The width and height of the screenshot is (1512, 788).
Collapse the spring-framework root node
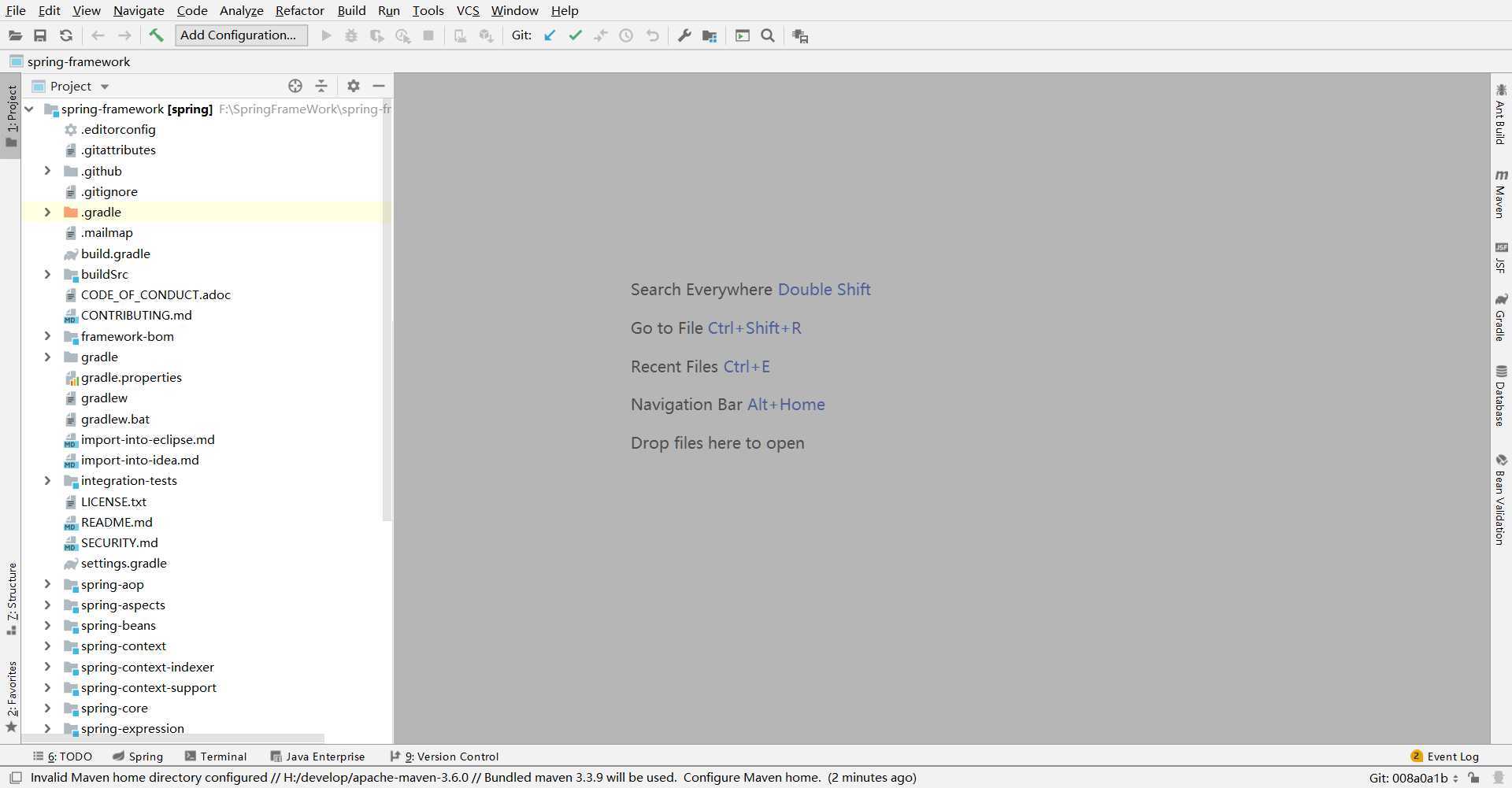[x=30, y=109]
